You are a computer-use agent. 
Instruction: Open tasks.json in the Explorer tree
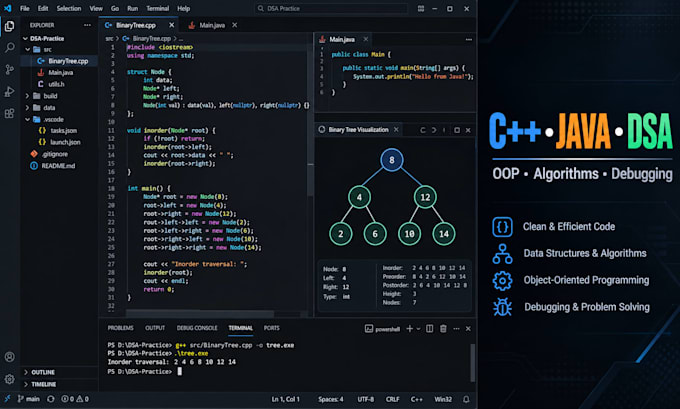pyautogui.click(x=59, y=131)
